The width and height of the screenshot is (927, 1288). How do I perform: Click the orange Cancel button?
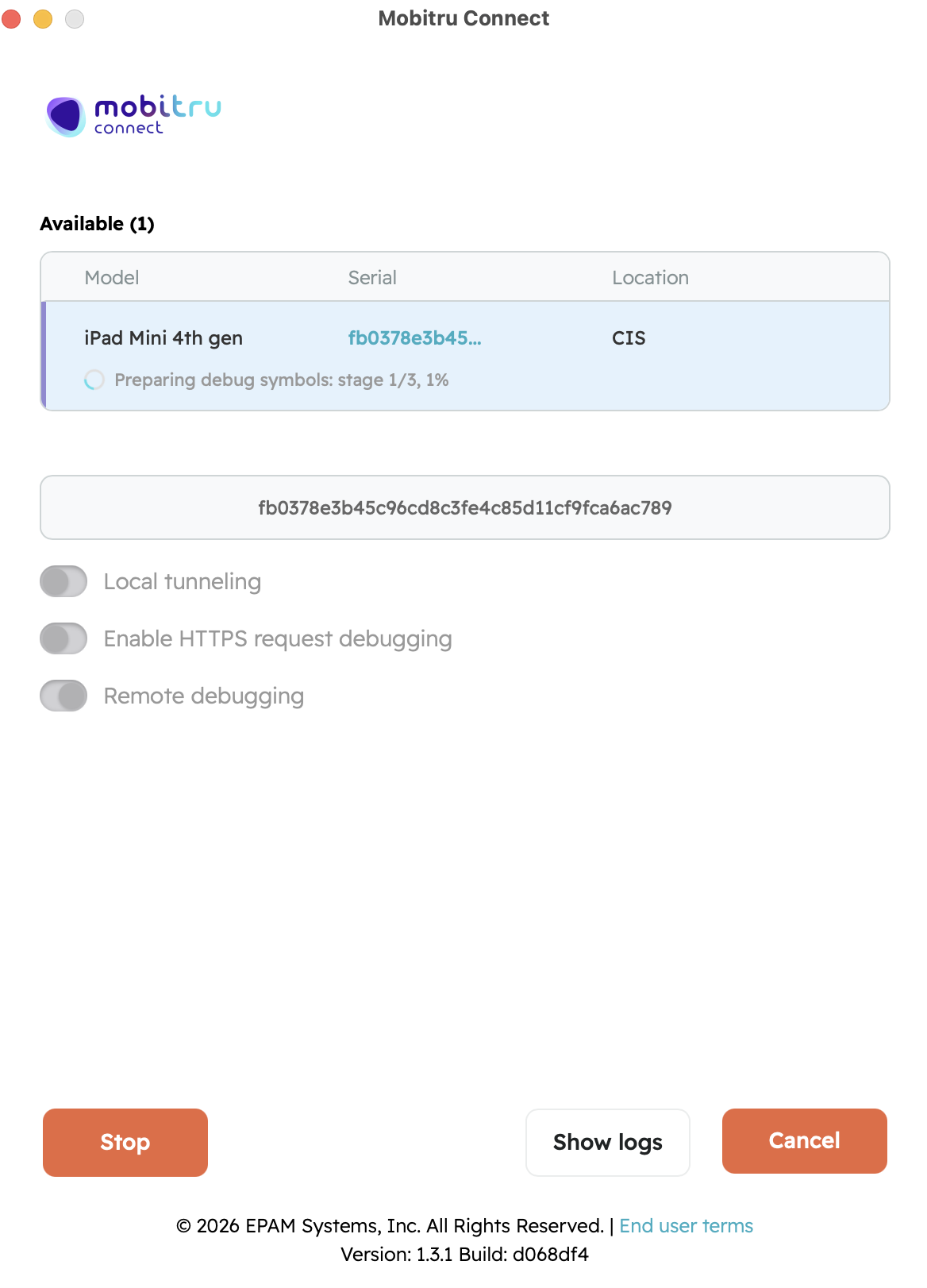804,1140
